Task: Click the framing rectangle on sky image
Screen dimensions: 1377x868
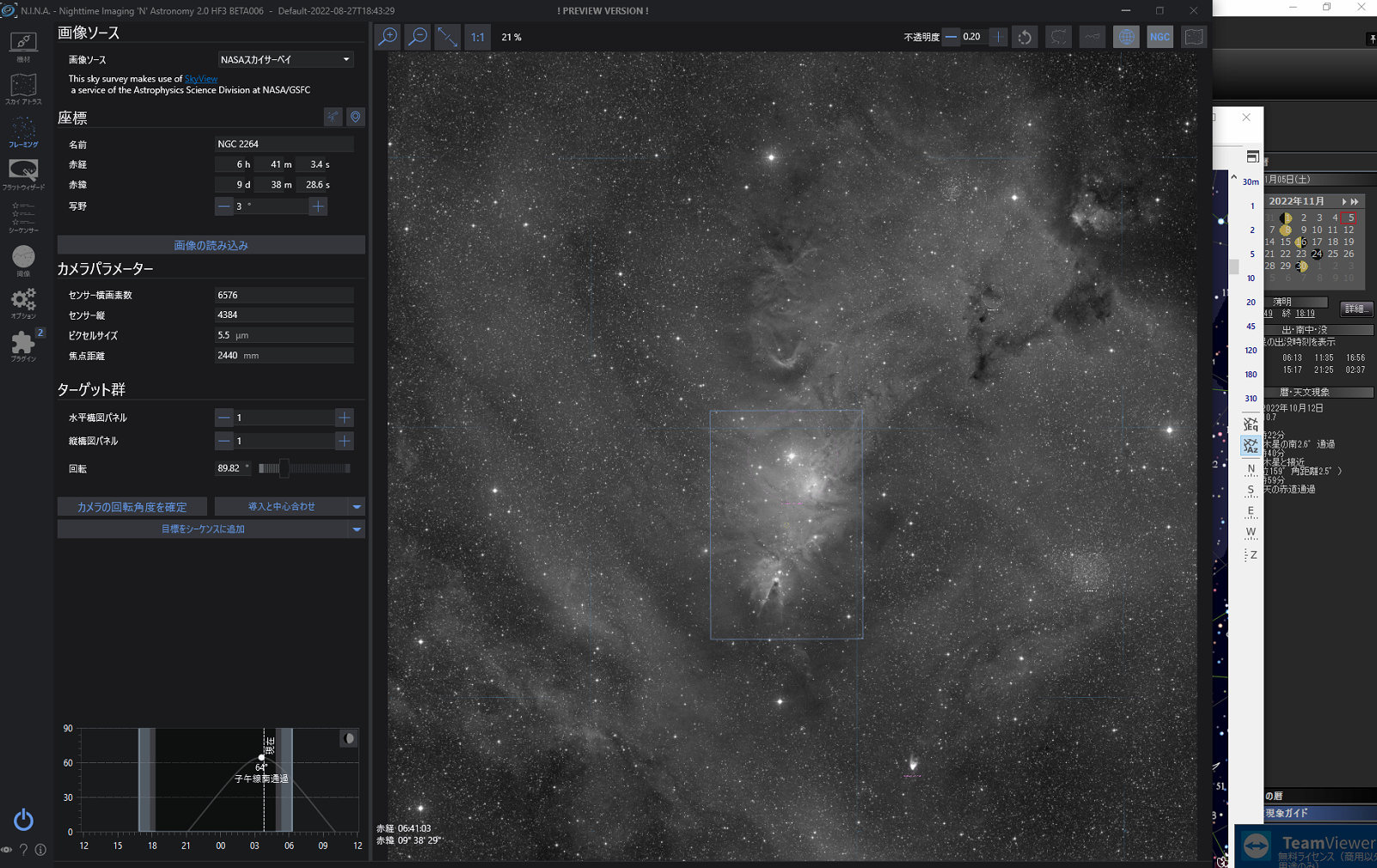Action: point(786,524)
